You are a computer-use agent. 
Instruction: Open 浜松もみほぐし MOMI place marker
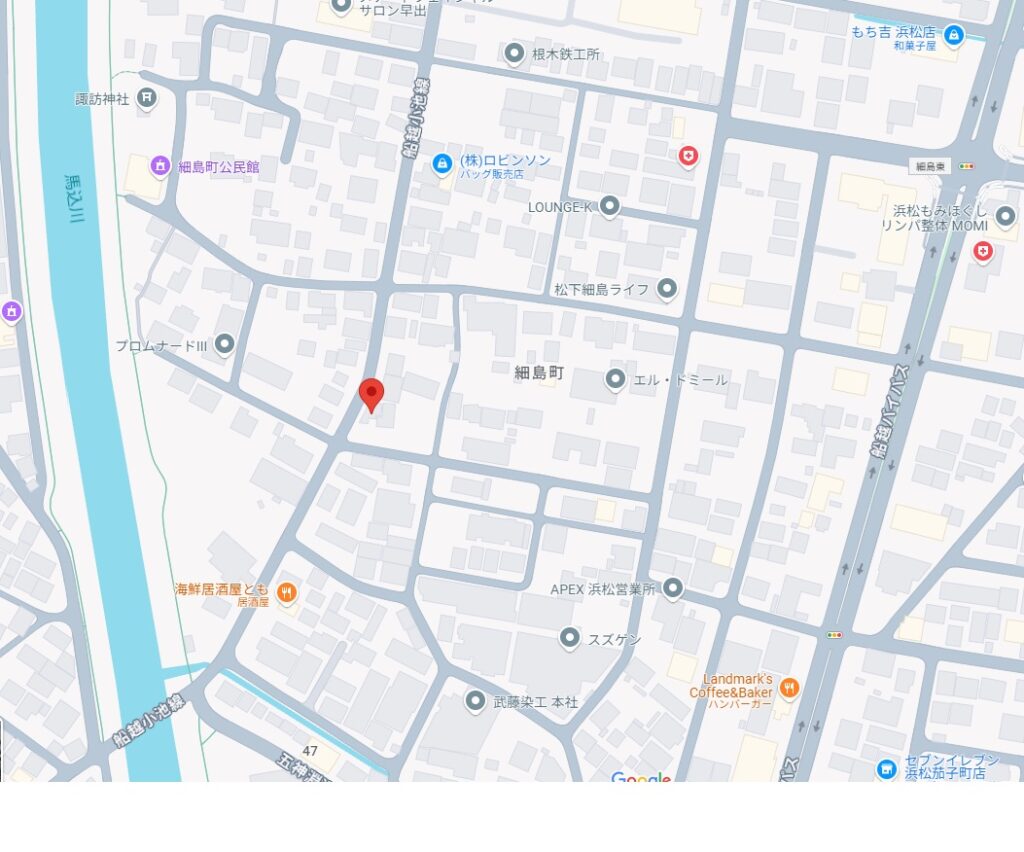click(1005, 217)
